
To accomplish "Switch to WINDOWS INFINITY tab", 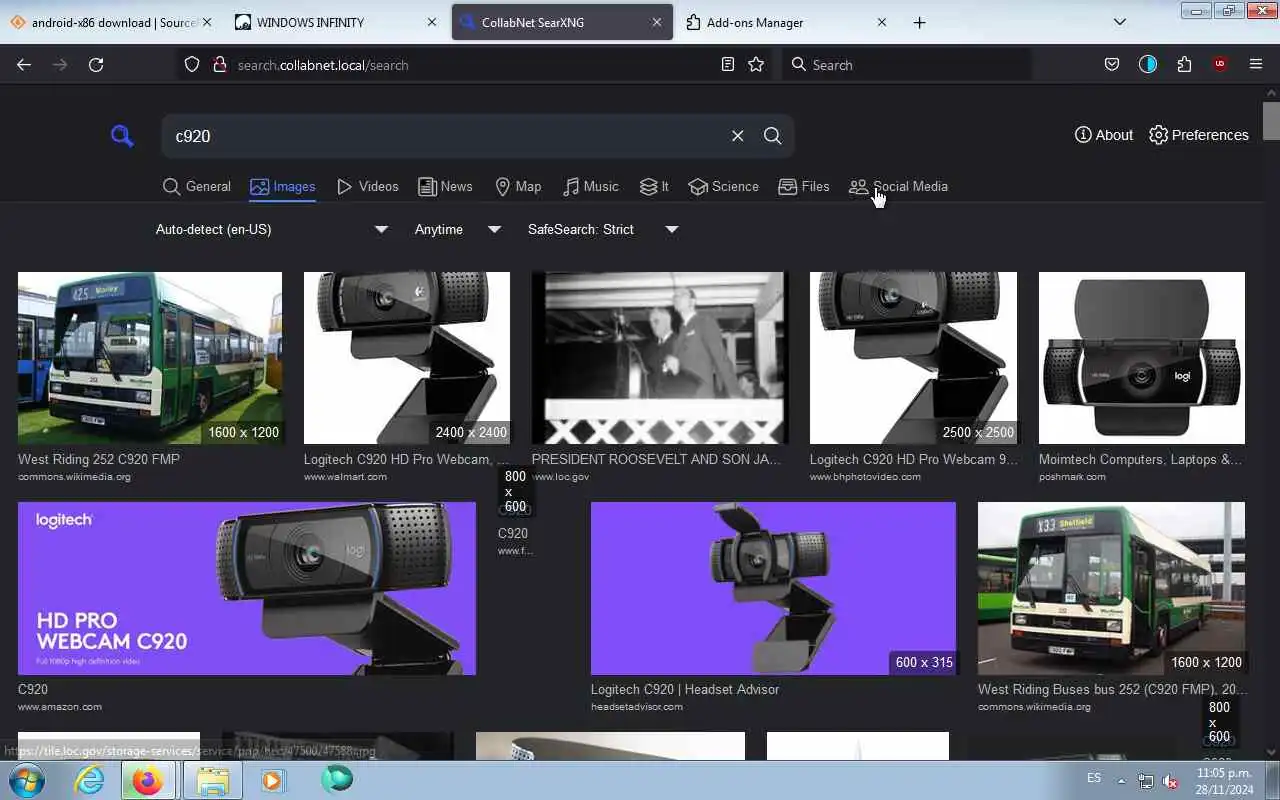I will click(336, 22).
